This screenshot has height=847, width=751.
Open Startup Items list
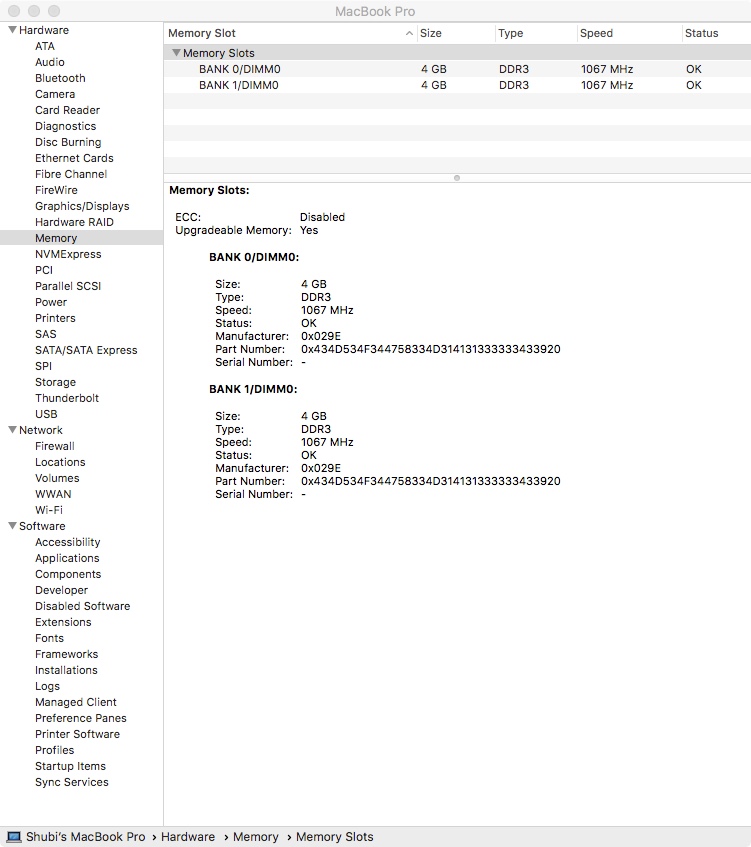(70, 766)
